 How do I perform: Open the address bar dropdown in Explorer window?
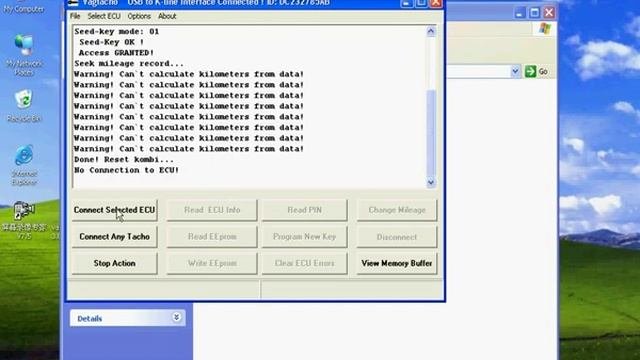(x=515, y=71)
